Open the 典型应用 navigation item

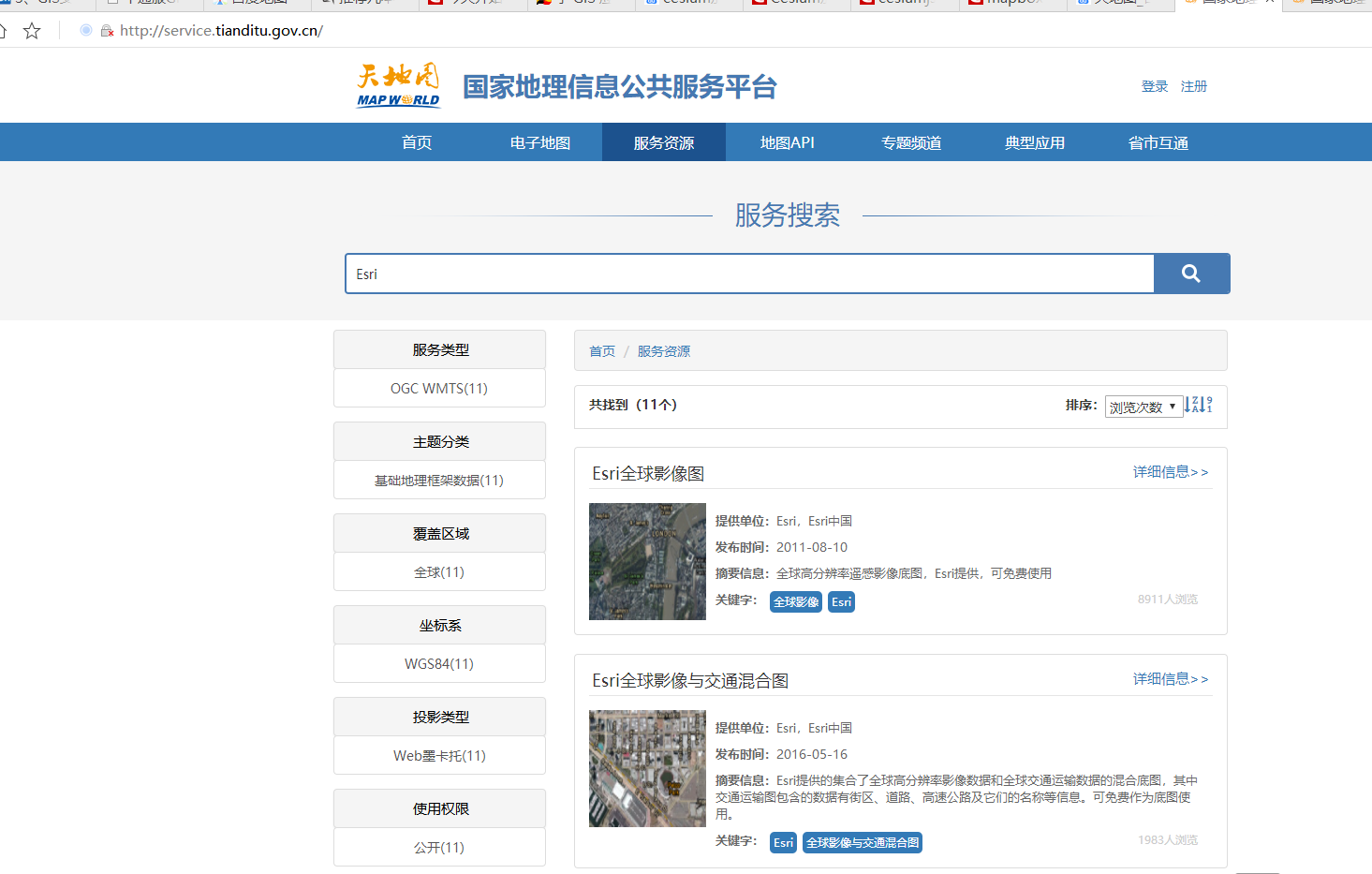(x=1035, y=142)
